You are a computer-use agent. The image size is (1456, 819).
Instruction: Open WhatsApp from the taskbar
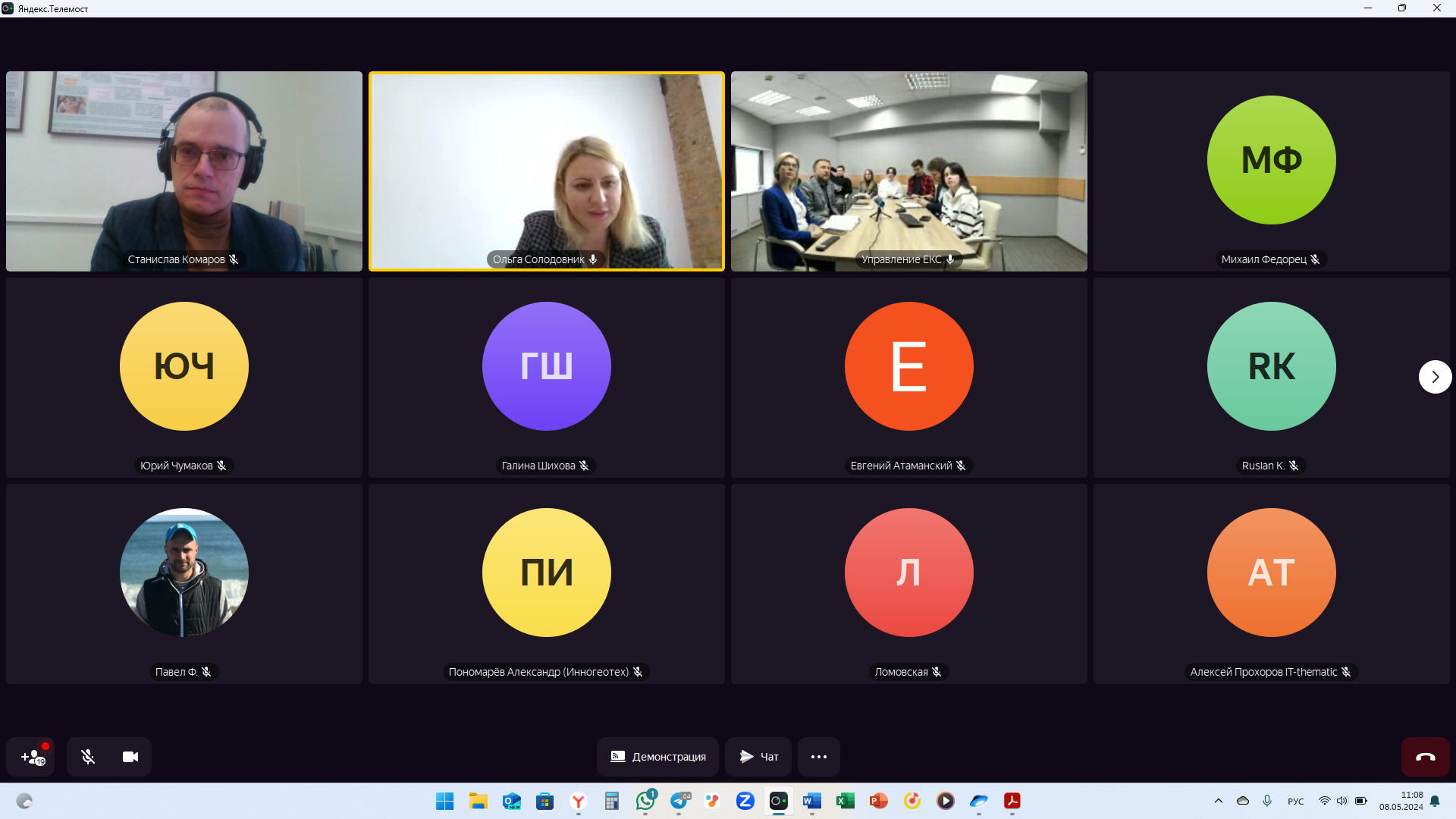pos(645,801)
